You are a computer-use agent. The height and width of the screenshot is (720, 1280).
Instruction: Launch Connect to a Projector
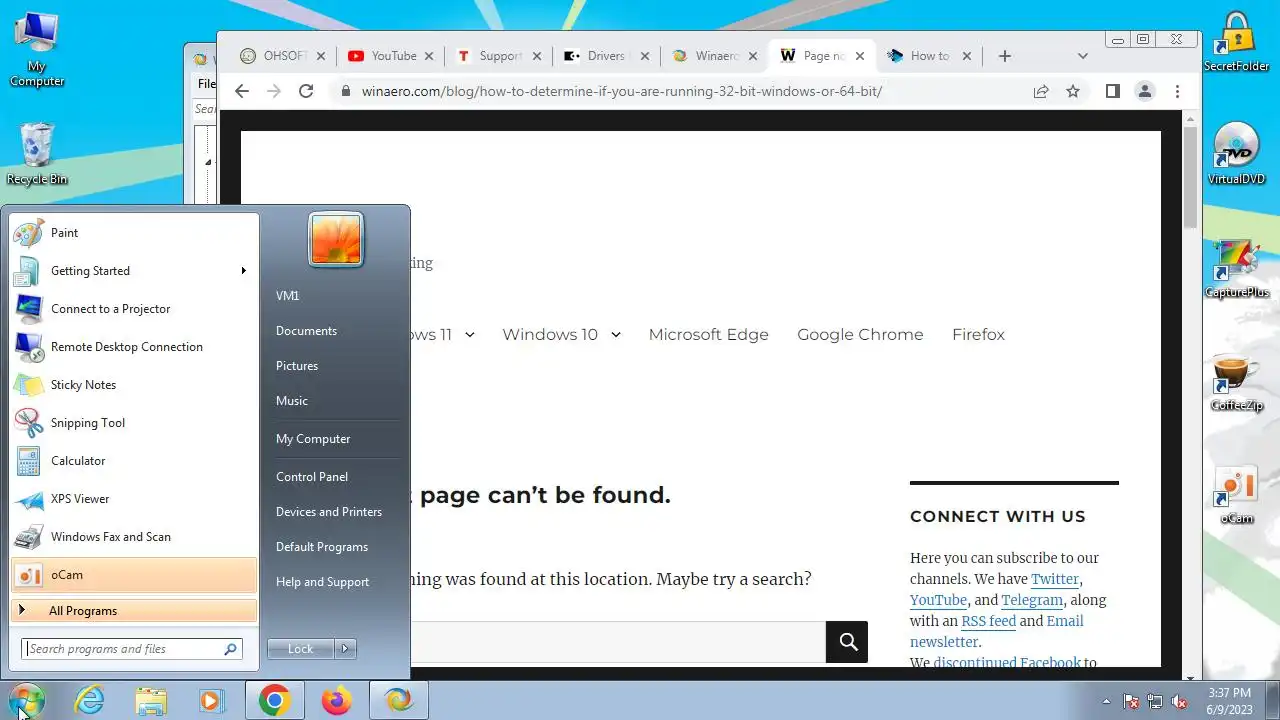click(133, 309)
